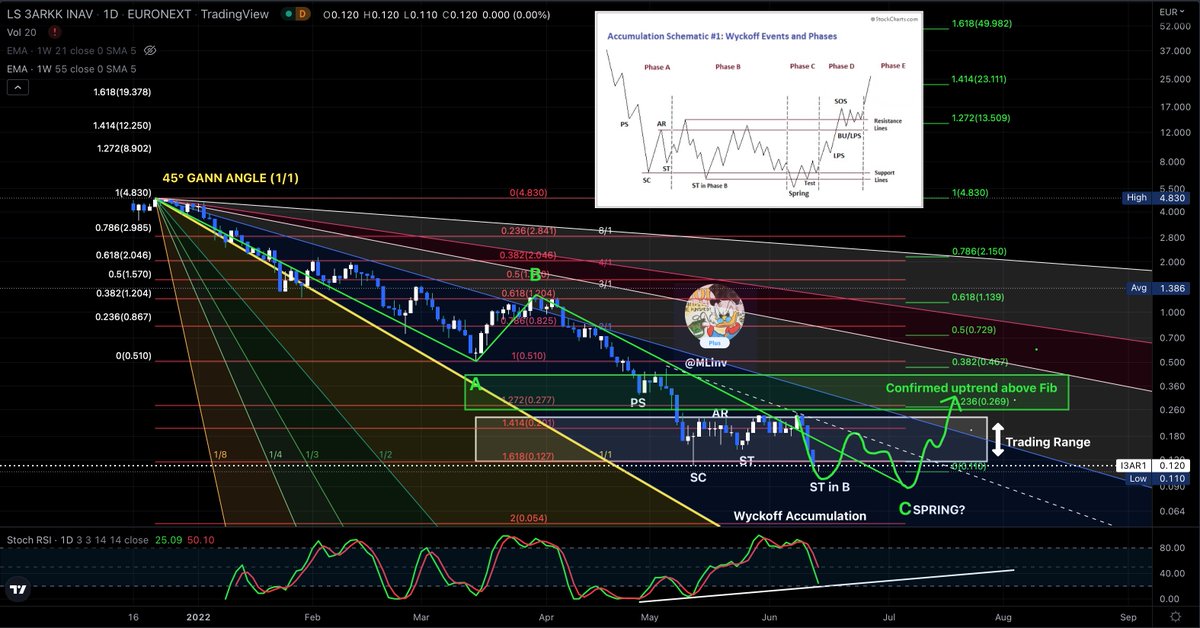Click the Sep label on time axis

[1129, 617]
